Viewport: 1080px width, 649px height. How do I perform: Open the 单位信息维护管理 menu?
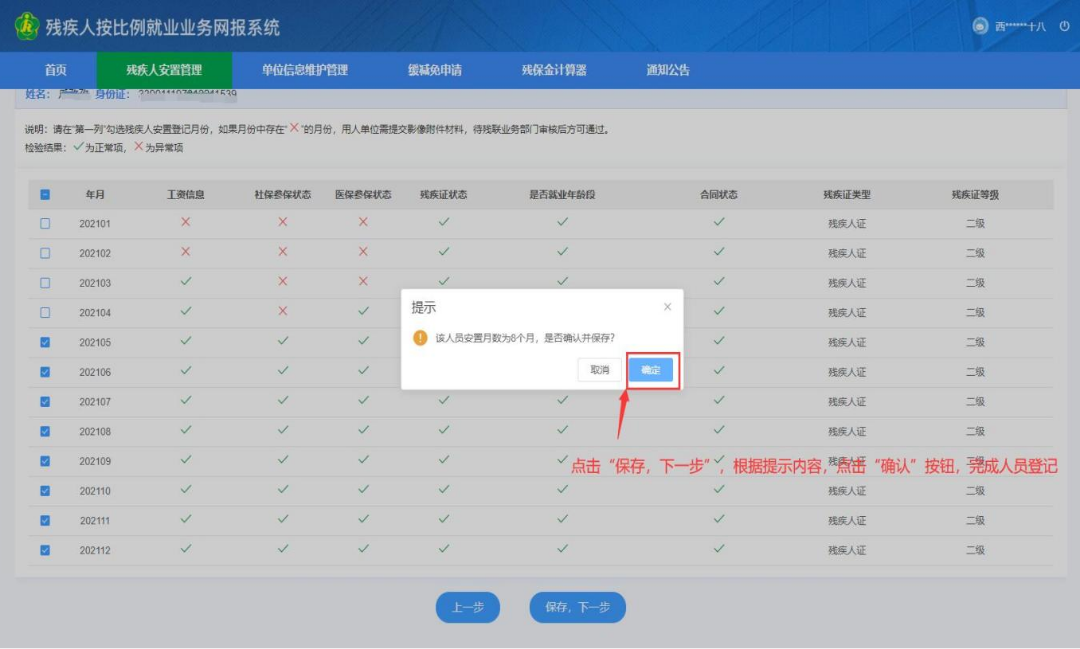click(305, 70)
